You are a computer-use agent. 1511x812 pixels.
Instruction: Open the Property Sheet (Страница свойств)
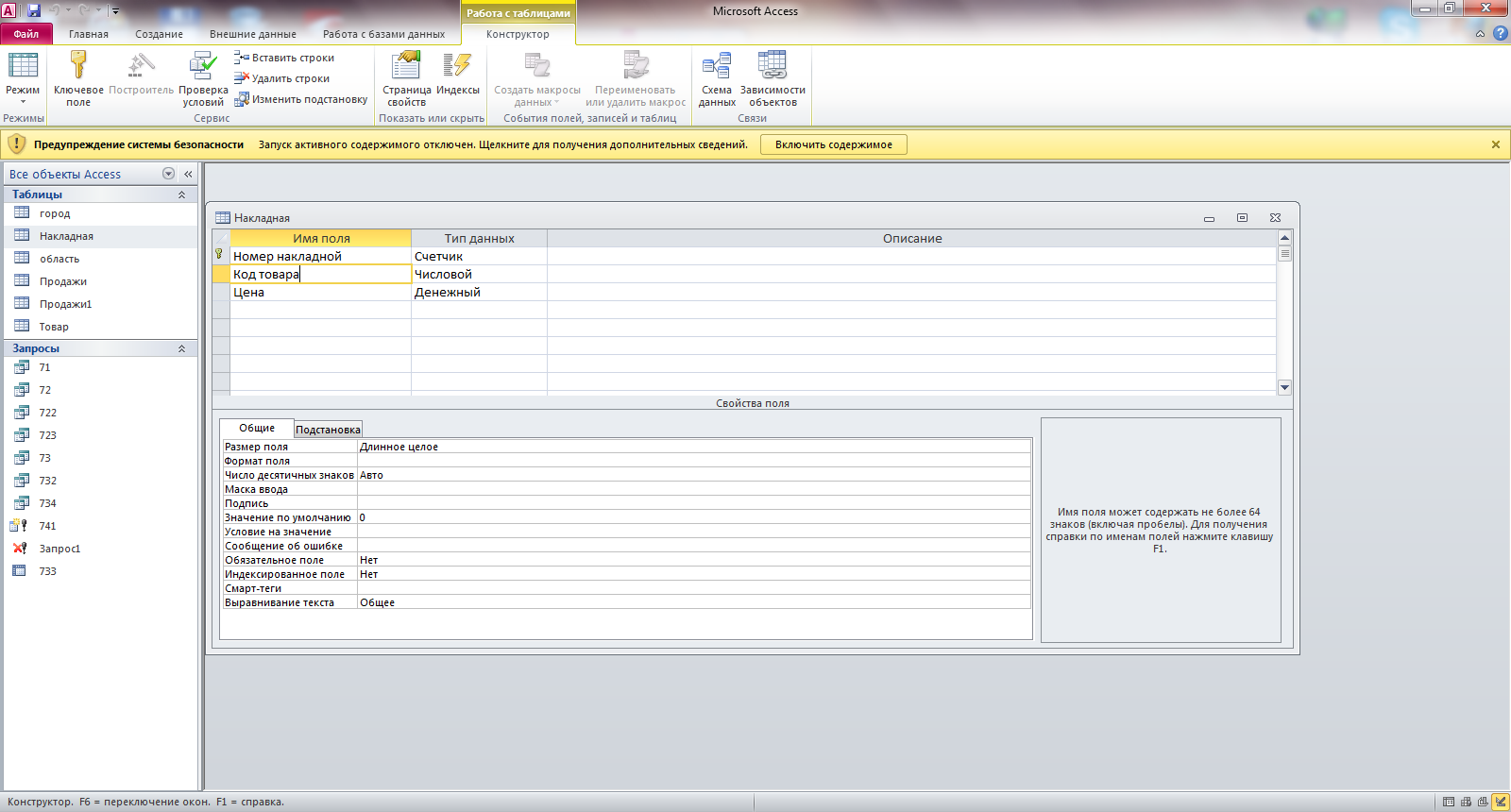406,66
